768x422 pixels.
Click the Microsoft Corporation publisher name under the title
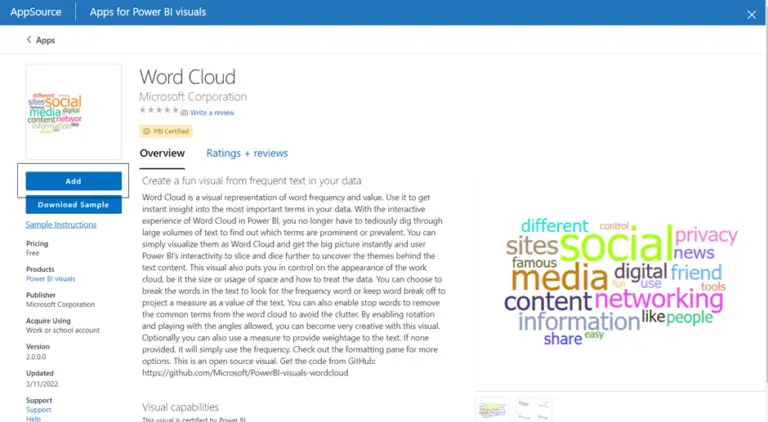coord(193,97)
